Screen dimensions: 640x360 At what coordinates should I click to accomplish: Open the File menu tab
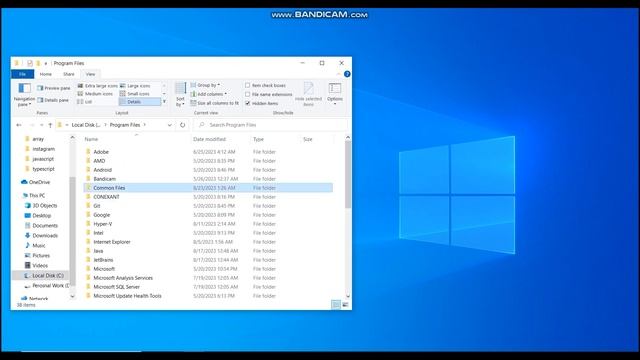click(22, 74)
